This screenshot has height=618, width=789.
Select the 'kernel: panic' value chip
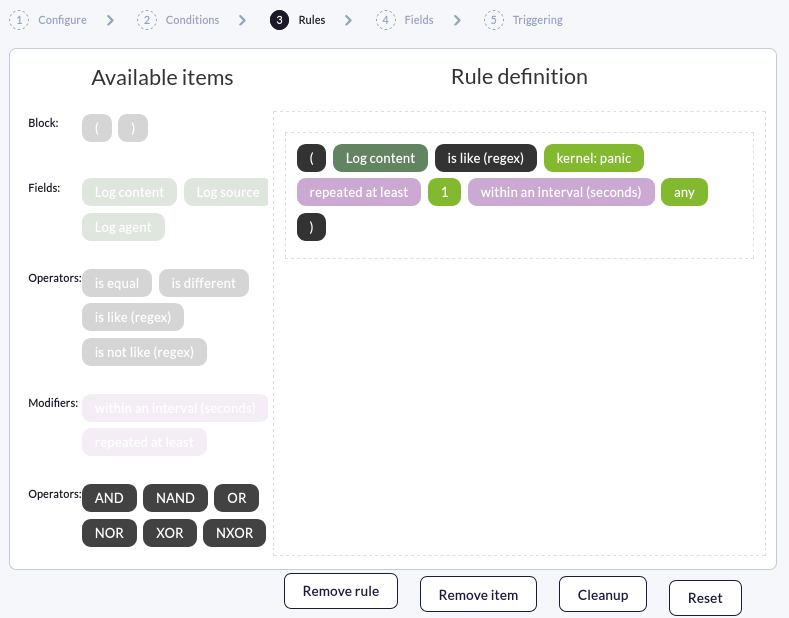(x=594, y=158)
